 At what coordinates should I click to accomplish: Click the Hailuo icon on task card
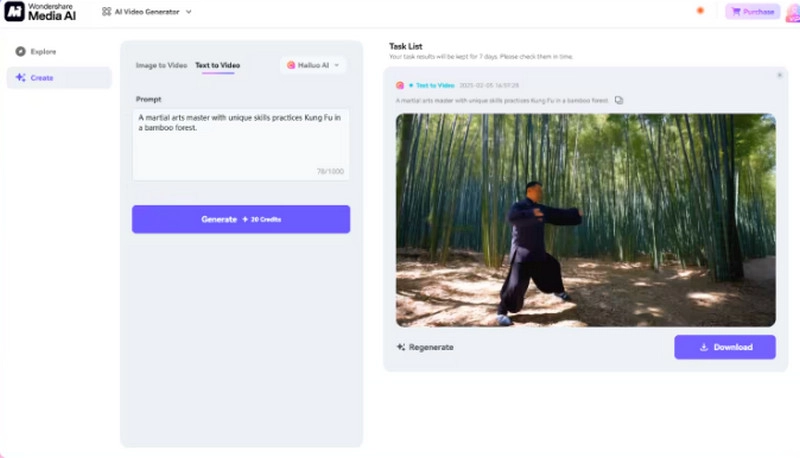(x=400, y=86)
